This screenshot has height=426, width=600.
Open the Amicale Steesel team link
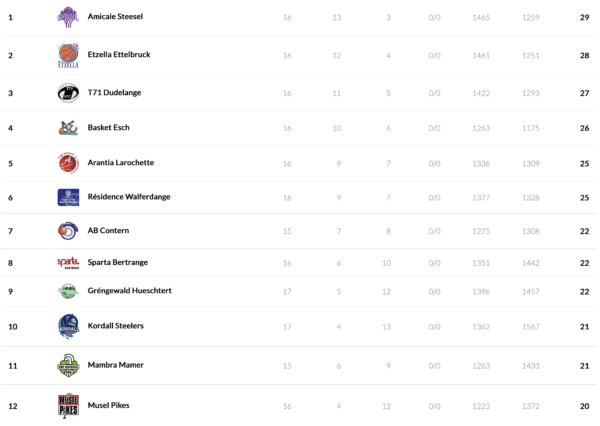[115, 18]
